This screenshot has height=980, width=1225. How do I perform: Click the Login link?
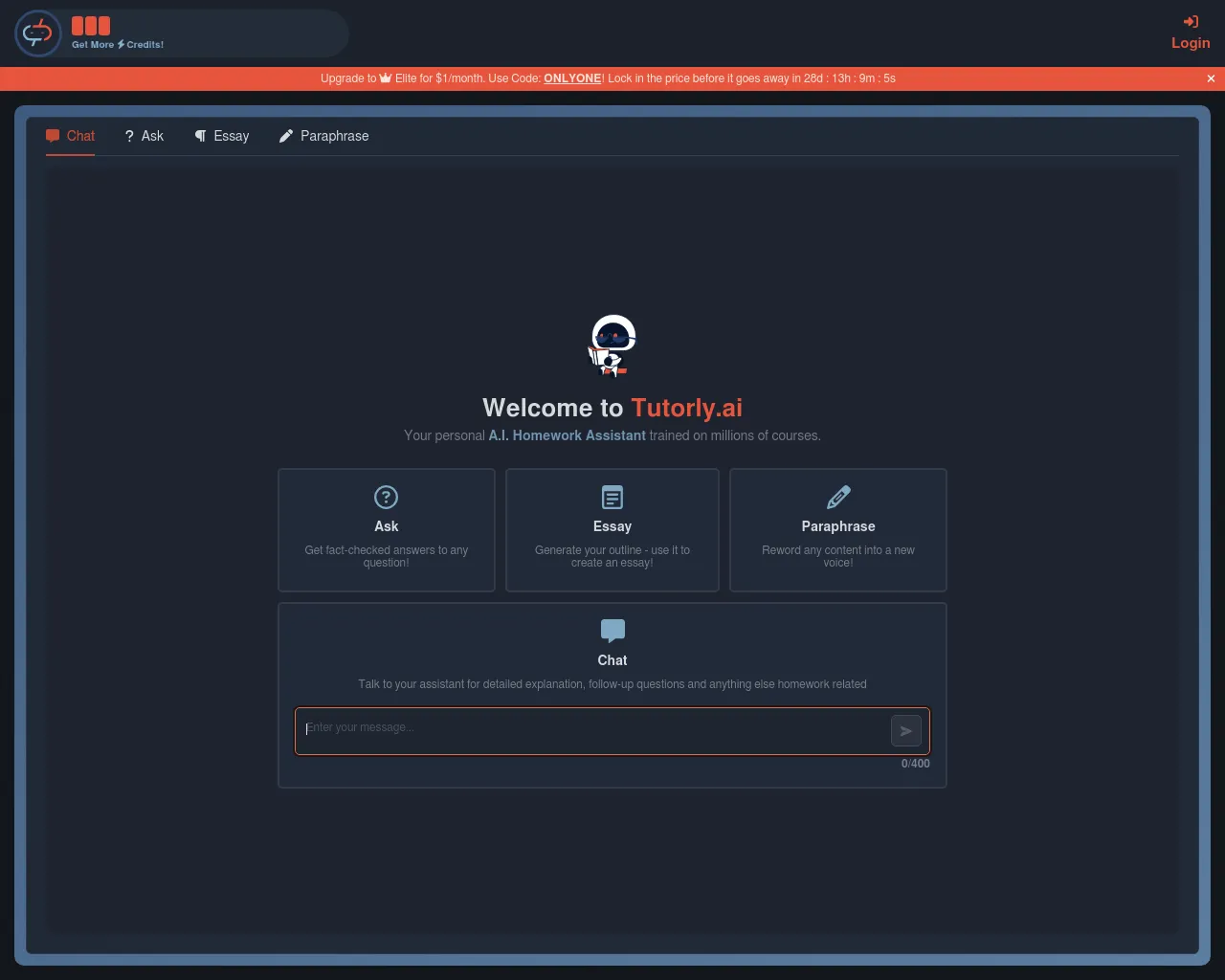point(1191,42)
